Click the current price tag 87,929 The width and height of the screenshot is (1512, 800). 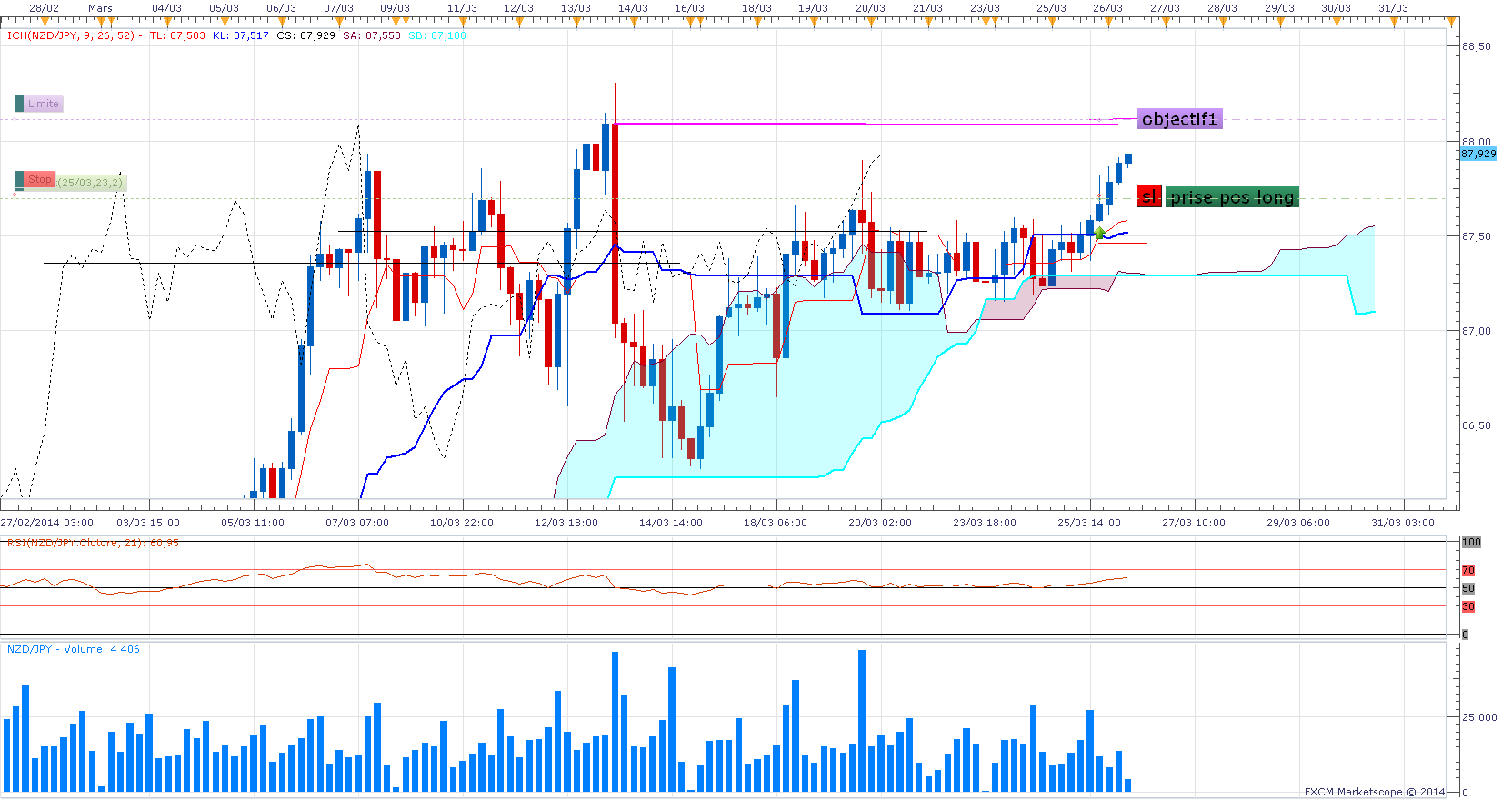pos(1478,154)
